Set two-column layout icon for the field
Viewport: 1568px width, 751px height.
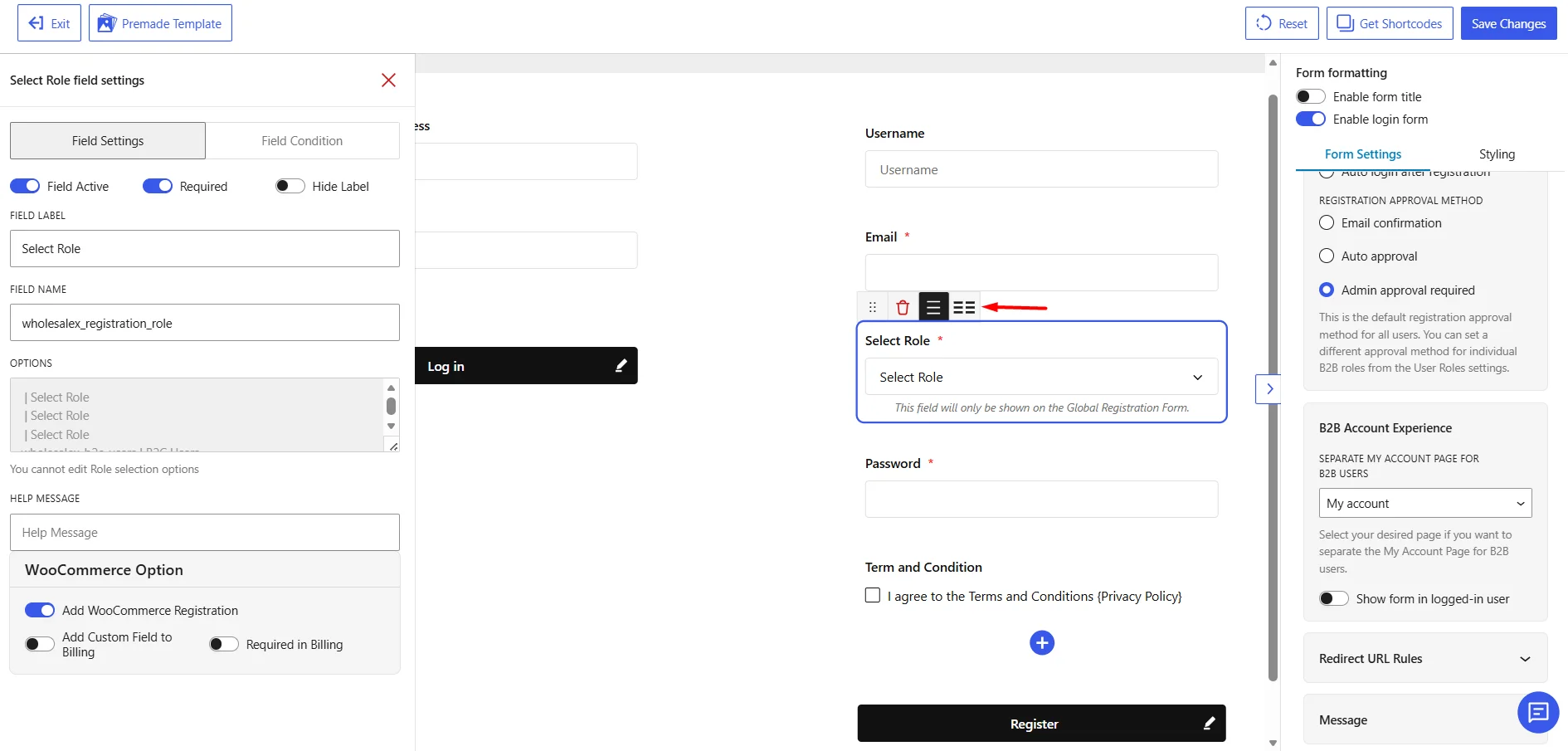[964, 307]
